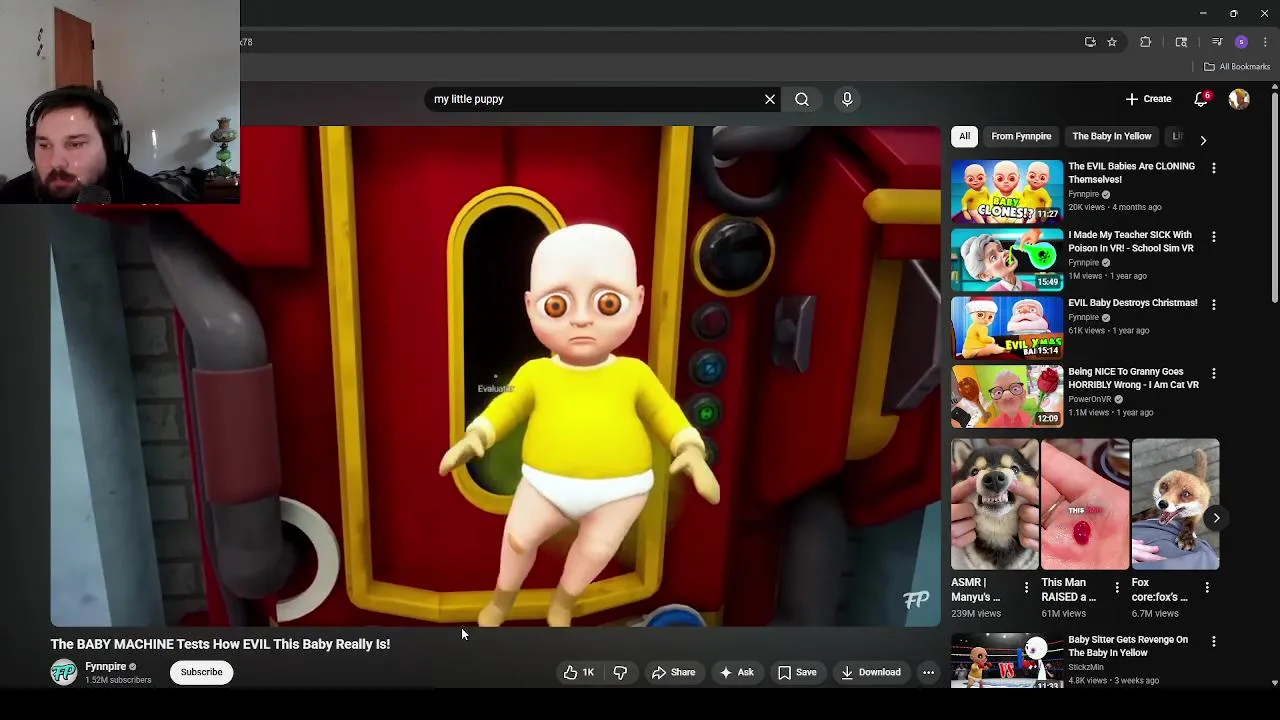
Task: Open the tab search icon in Chrome toolbar
Action: pos(1181,42)
